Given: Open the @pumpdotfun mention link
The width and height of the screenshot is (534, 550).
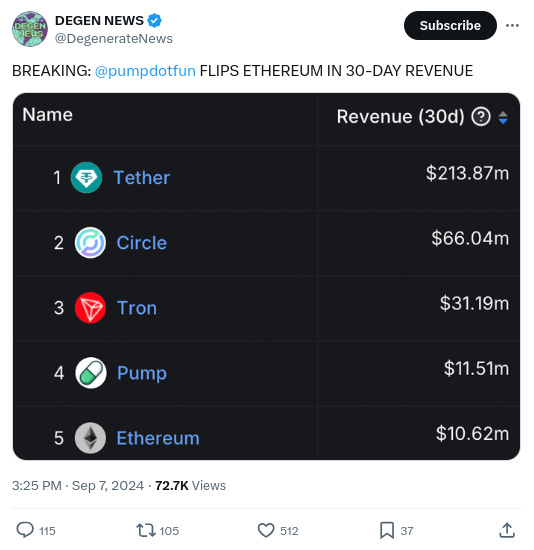Looking at the screenshot, I should [145, 71].
